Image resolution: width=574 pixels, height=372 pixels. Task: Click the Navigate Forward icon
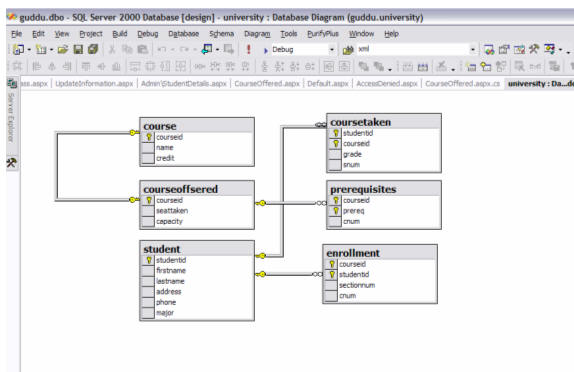click(x=228, y=49)
